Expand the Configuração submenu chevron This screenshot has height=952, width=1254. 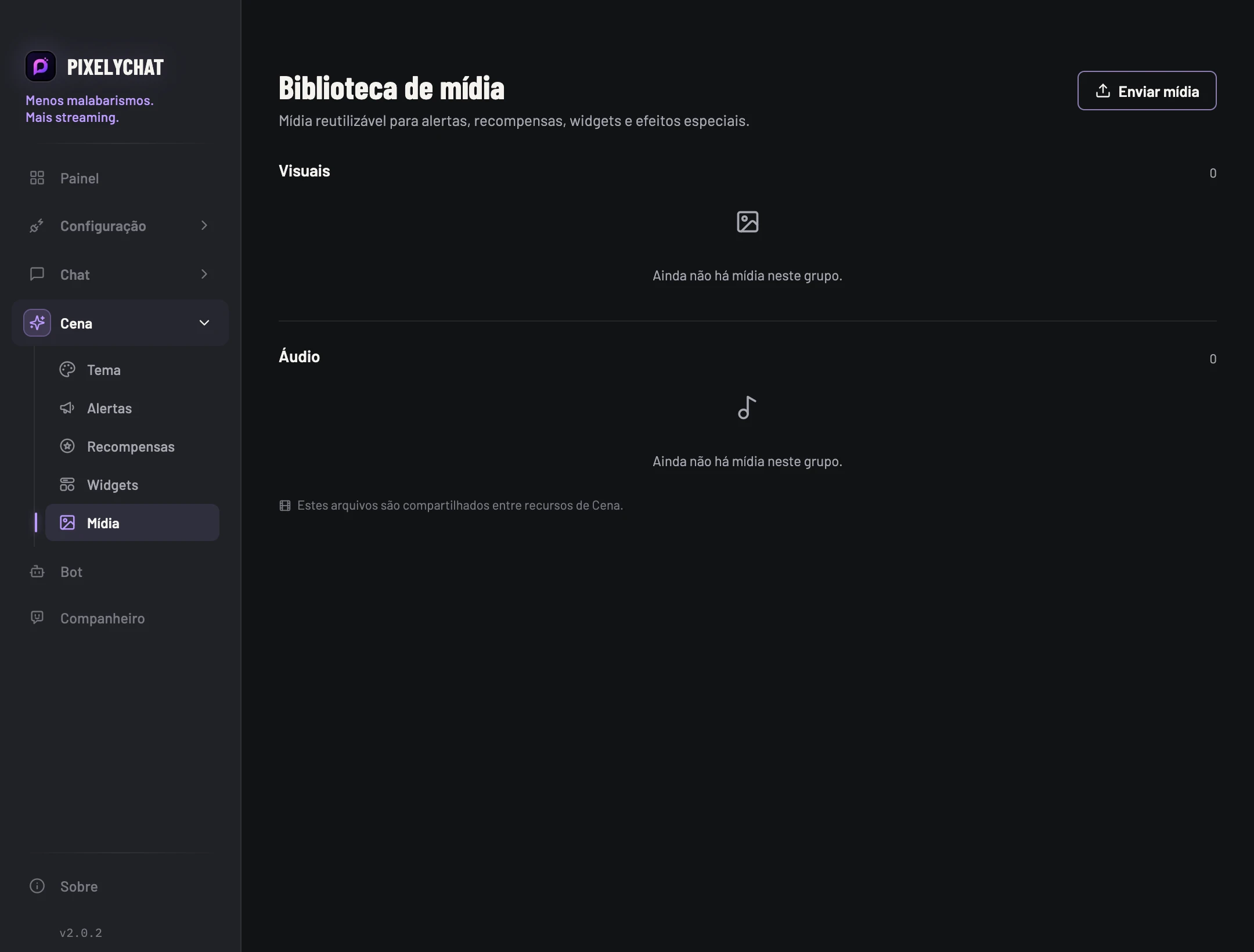(204, 225)
